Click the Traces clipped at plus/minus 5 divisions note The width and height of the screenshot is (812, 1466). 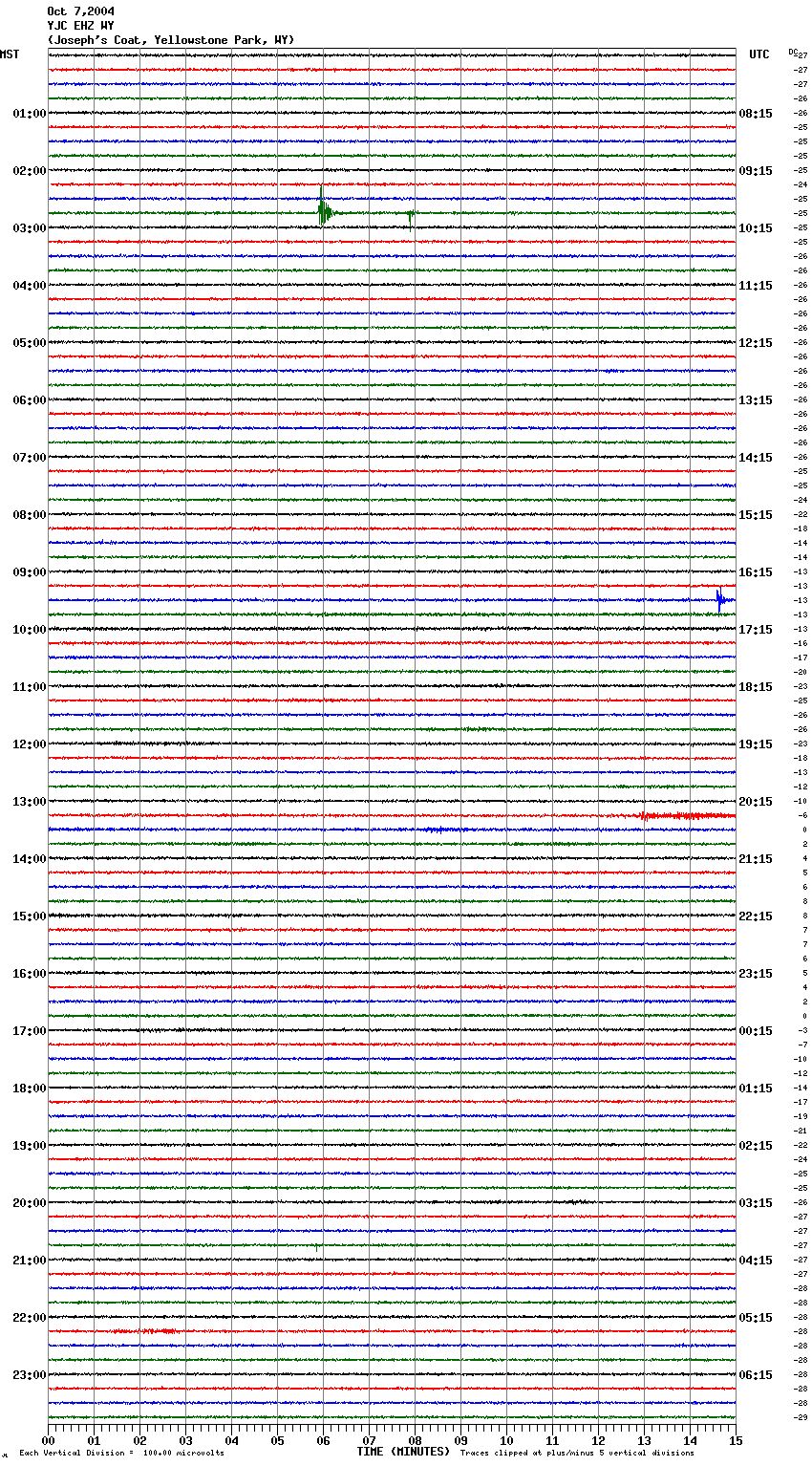coord(577,1454)
